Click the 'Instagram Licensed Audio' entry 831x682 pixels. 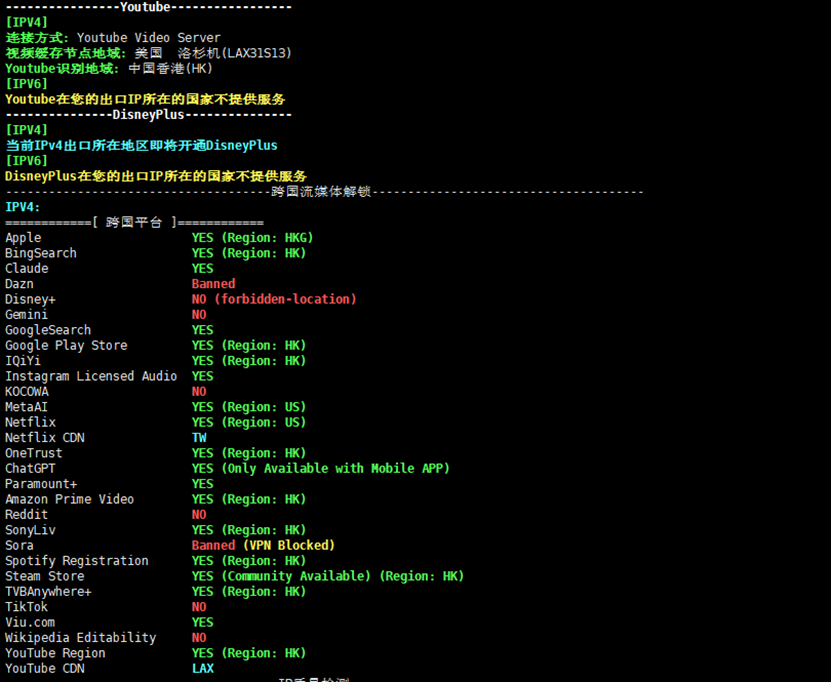click(x=91, y=376)
